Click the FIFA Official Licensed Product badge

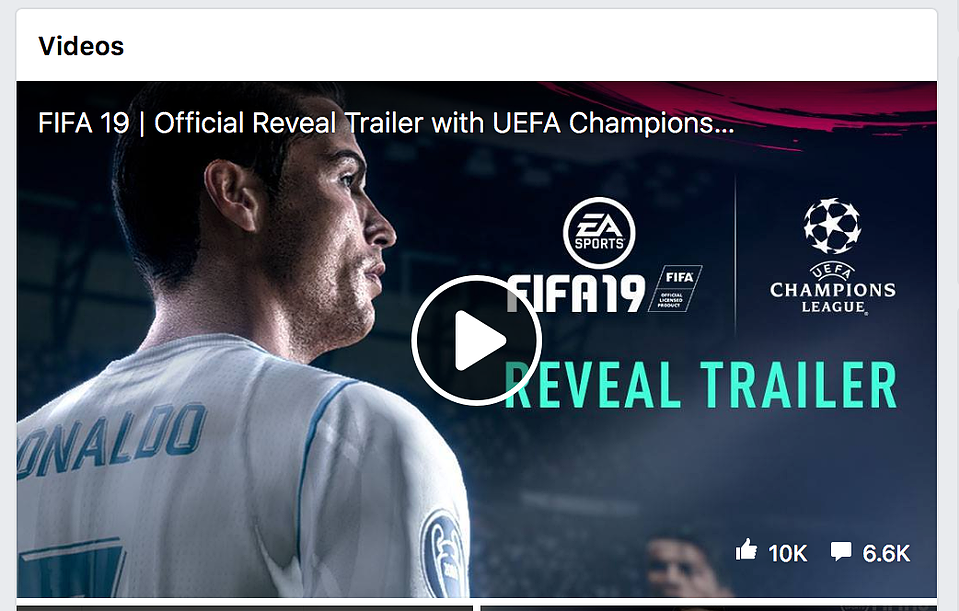pos(675,289)
